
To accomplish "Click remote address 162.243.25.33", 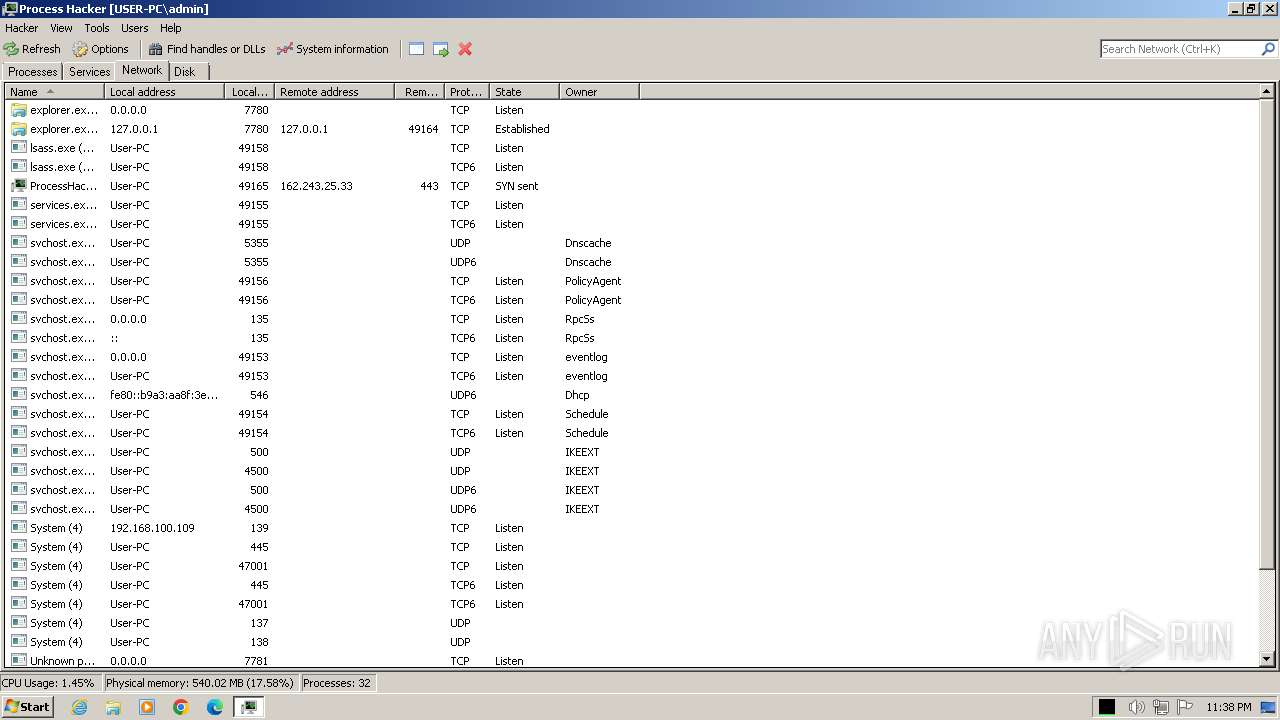I will (x=316, y=186).
